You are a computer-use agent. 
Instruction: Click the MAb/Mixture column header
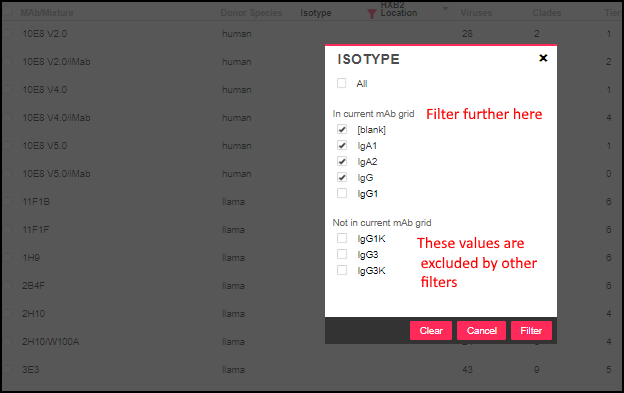47,13
